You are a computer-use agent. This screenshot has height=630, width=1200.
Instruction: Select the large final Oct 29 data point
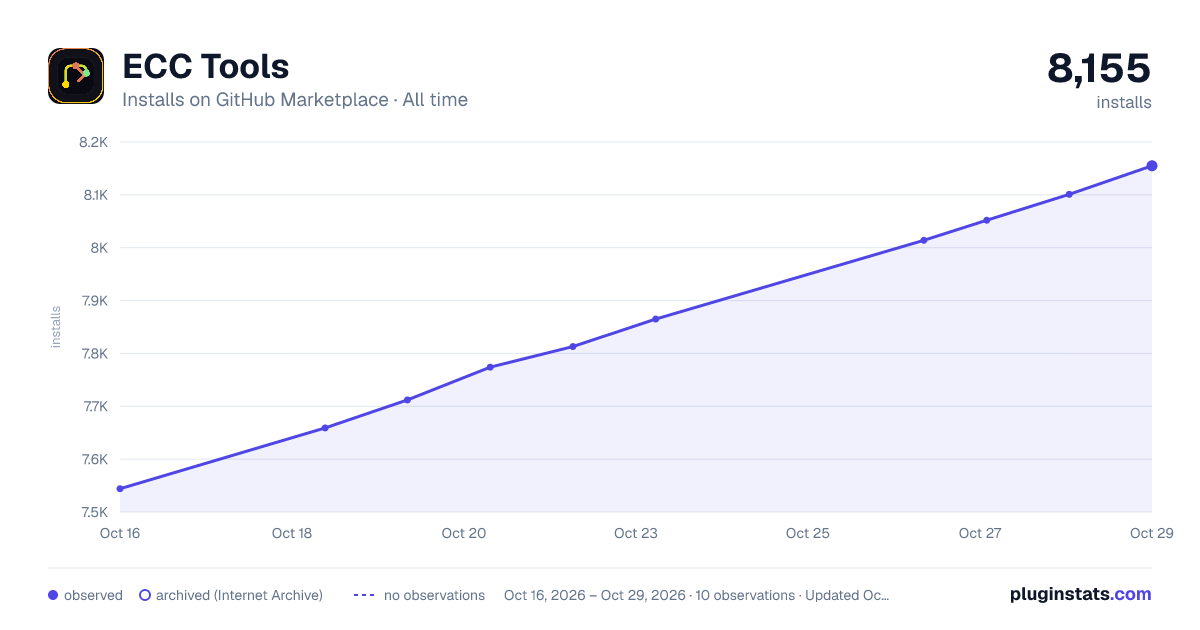tap(1152, 166)
